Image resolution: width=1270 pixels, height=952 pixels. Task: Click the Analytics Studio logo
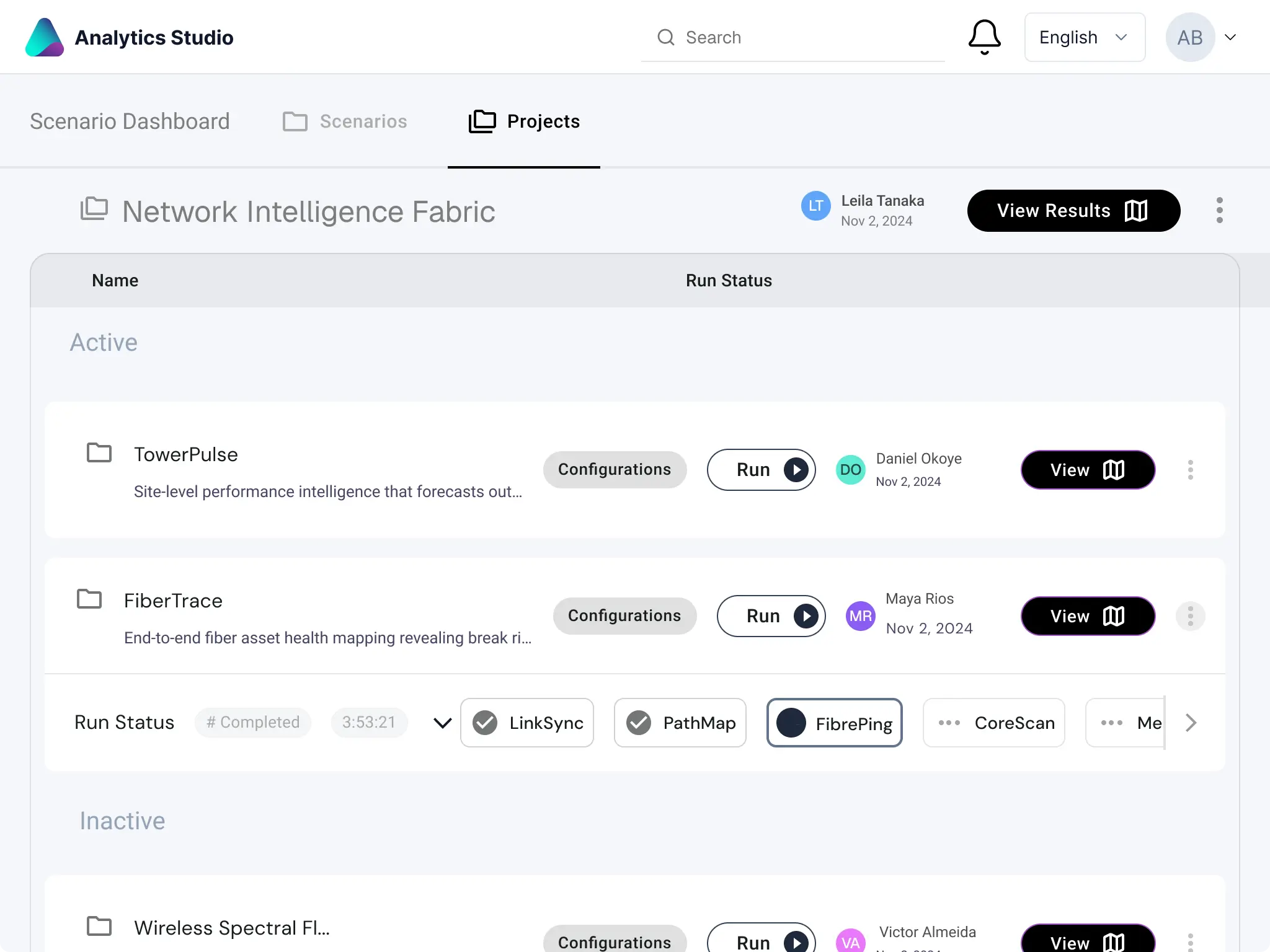(x=45, y=37)
